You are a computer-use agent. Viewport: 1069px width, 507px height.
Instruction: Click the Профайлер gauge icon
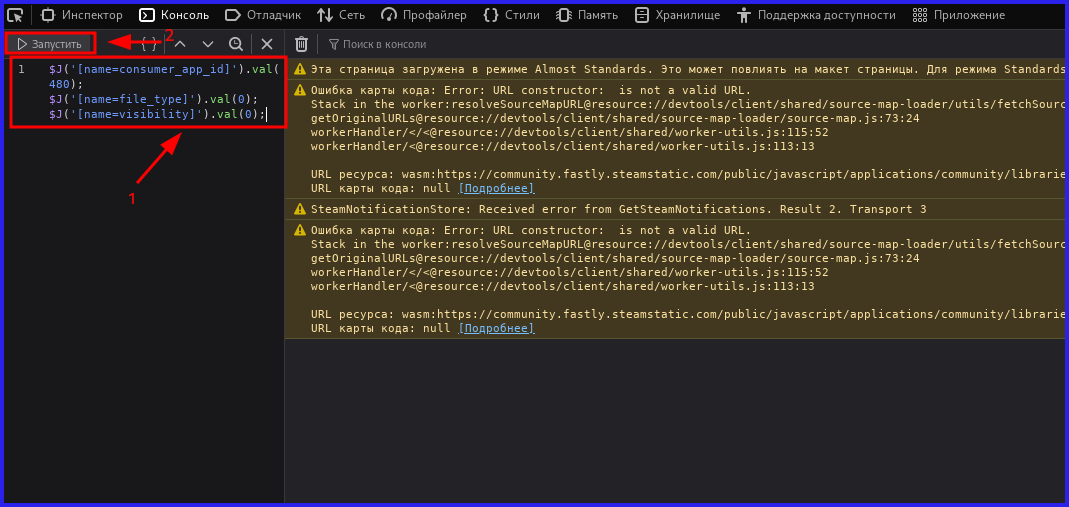coord(389,15)
